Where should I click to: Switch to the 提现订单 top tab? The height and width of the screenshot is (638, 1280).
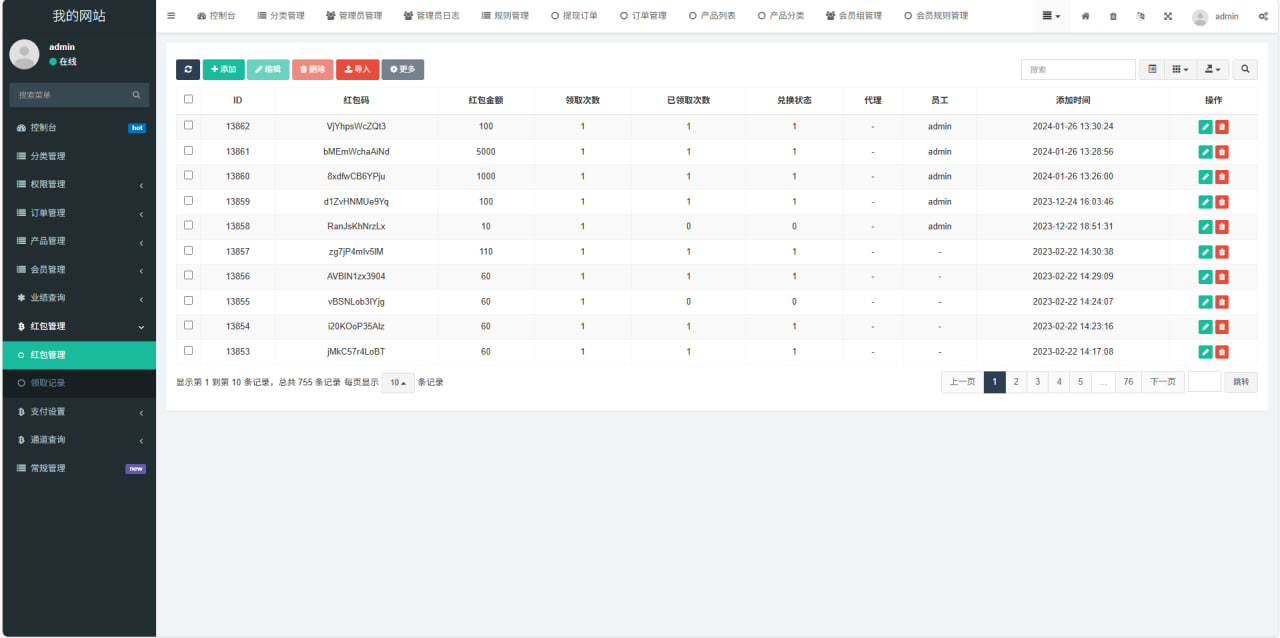click(575, 16)
